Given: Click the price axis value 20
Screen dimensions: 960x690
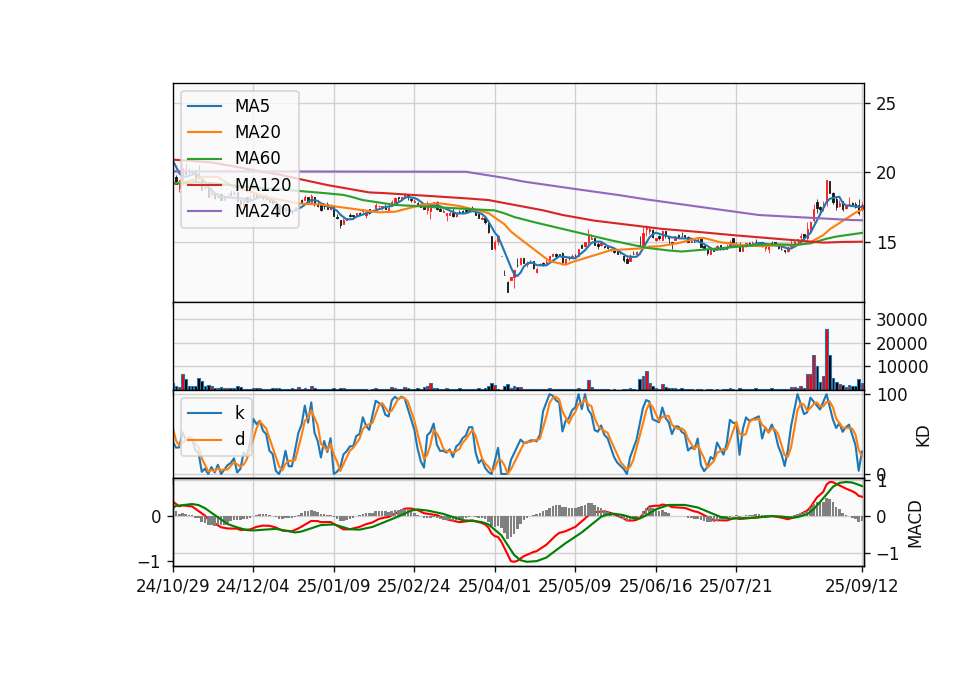Looking at the screenshot, I should pyautogui.click(x=886, y=173).
